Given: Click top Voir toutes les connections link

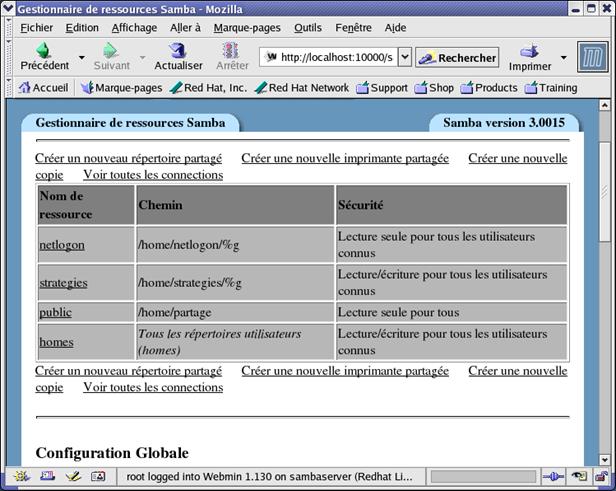Looking at the screenshot, I should (153, 174).
